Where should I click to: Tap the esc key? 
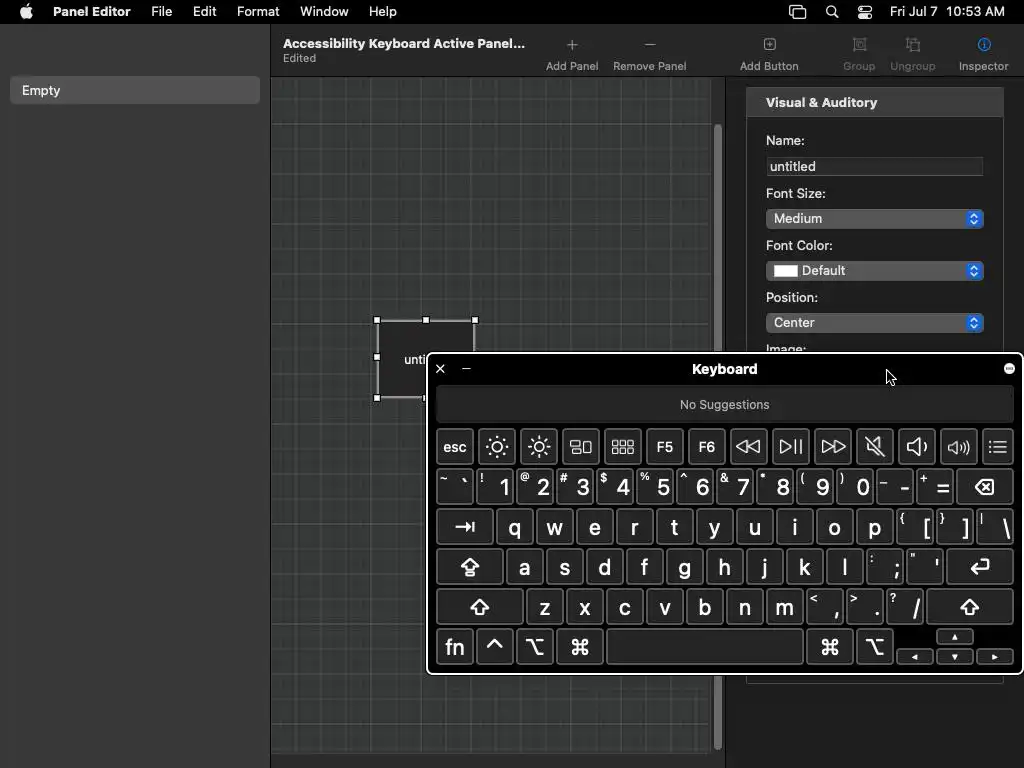(x=455, y=447)
